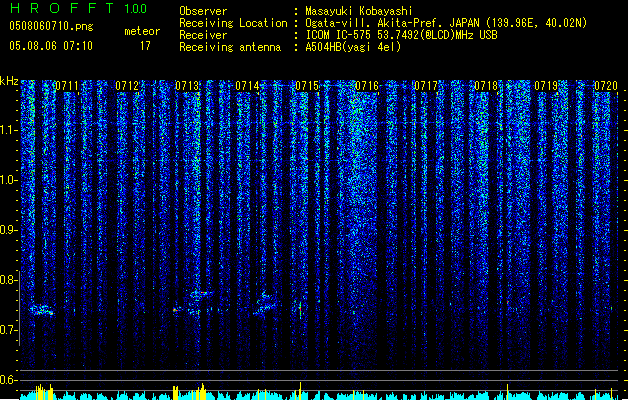Click the observer name Masayuki Kobayashi

coord(359,11)
